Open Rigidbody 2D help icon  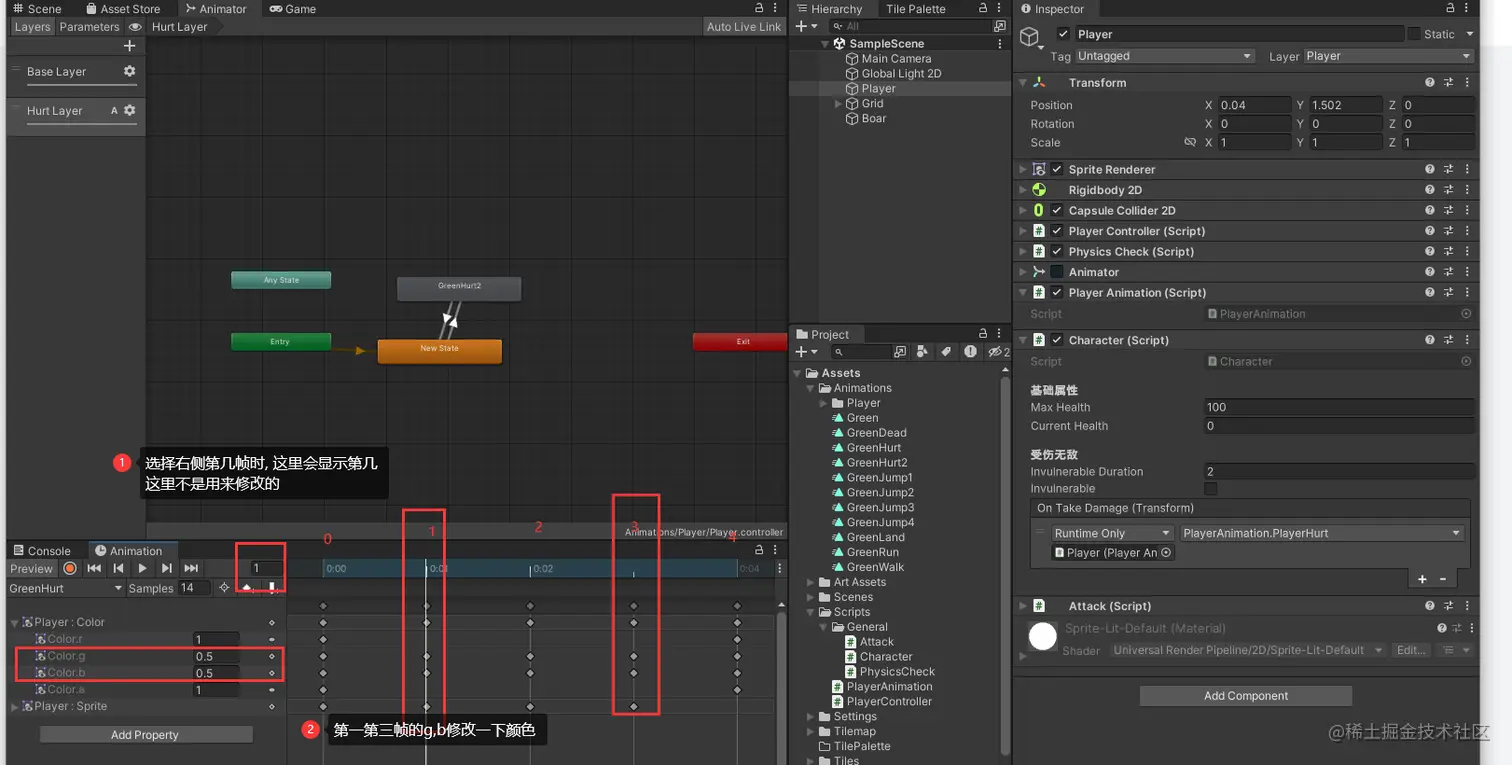coord(1430,190)
